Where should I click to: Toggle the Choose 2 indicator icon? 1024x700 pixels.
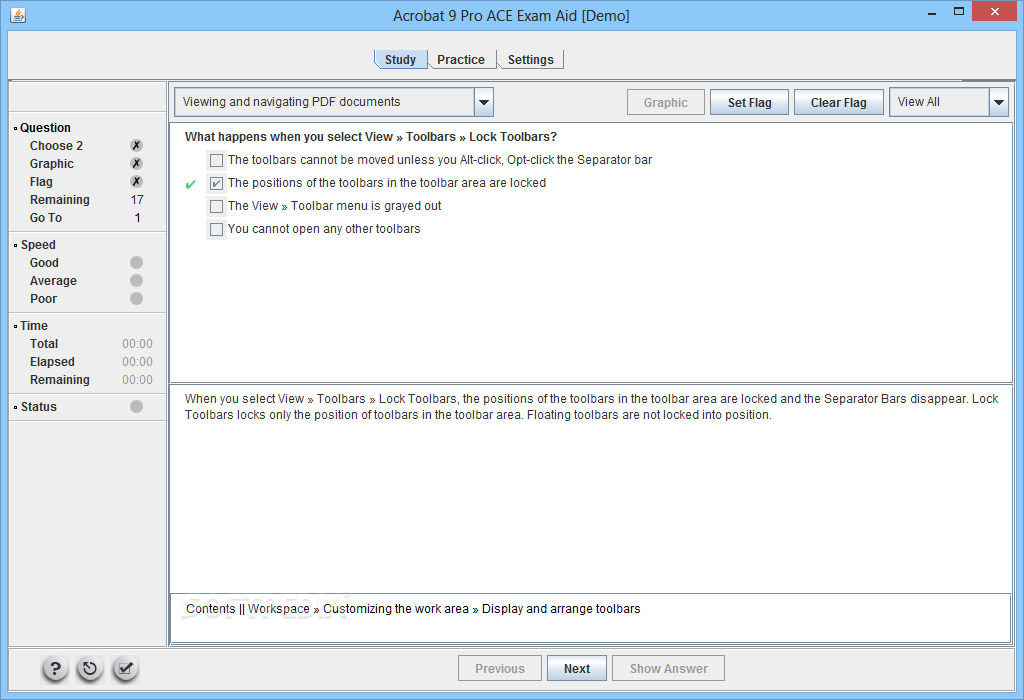tap(136, 146)
